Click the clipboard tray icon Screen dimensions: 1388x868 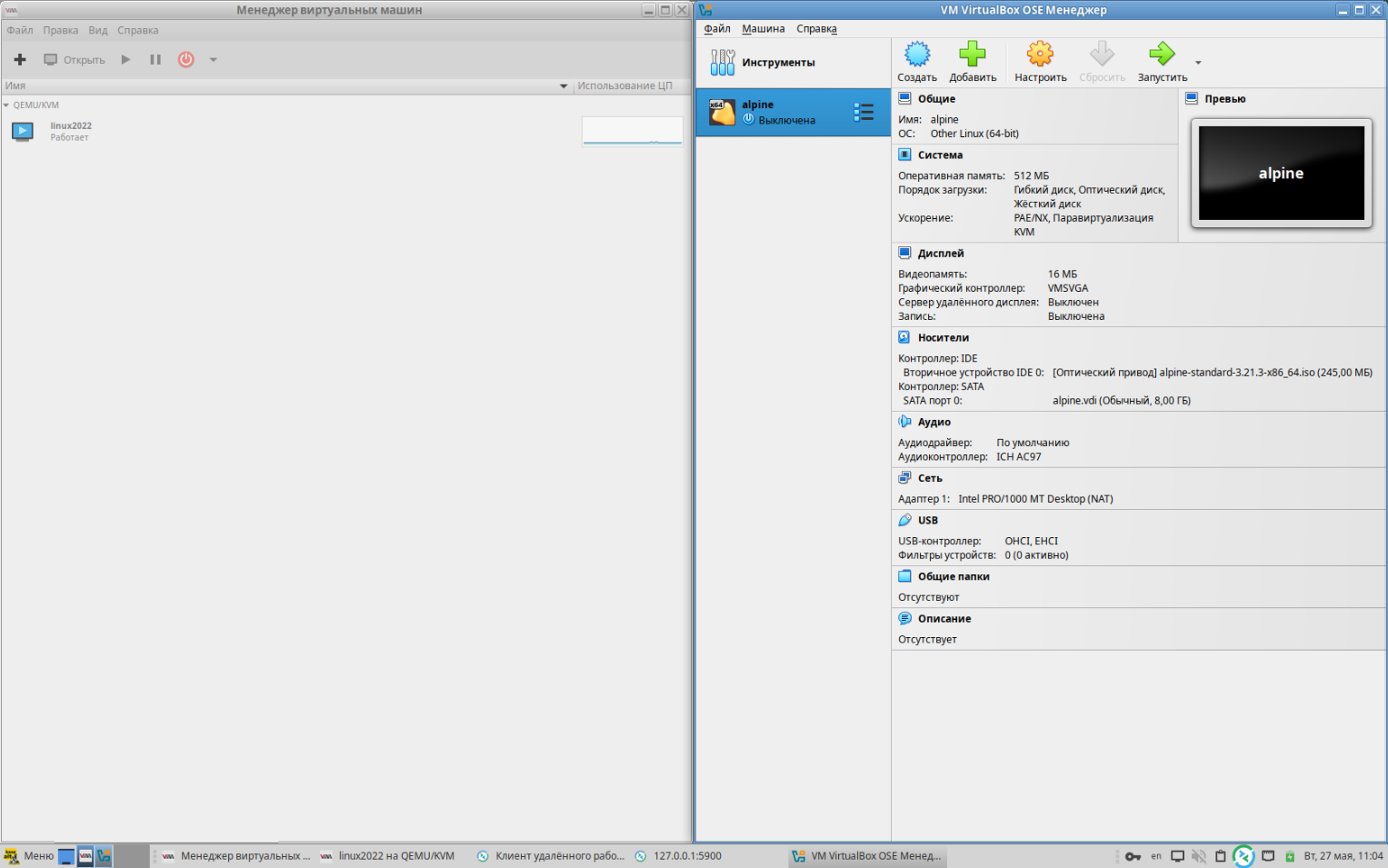coord(1221,856)
